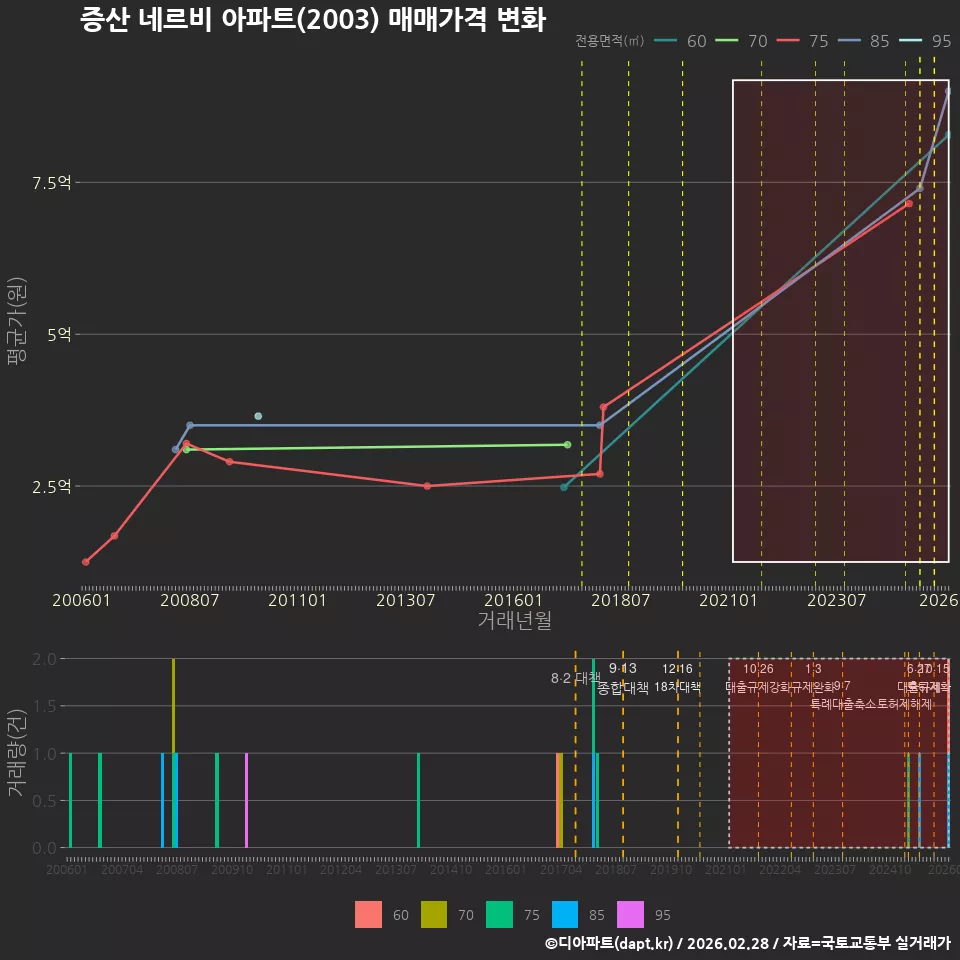Select the violet 95 square in the bottom legend
The width and height of the screenshot is (960, 960).
click(x=630, y=914)
